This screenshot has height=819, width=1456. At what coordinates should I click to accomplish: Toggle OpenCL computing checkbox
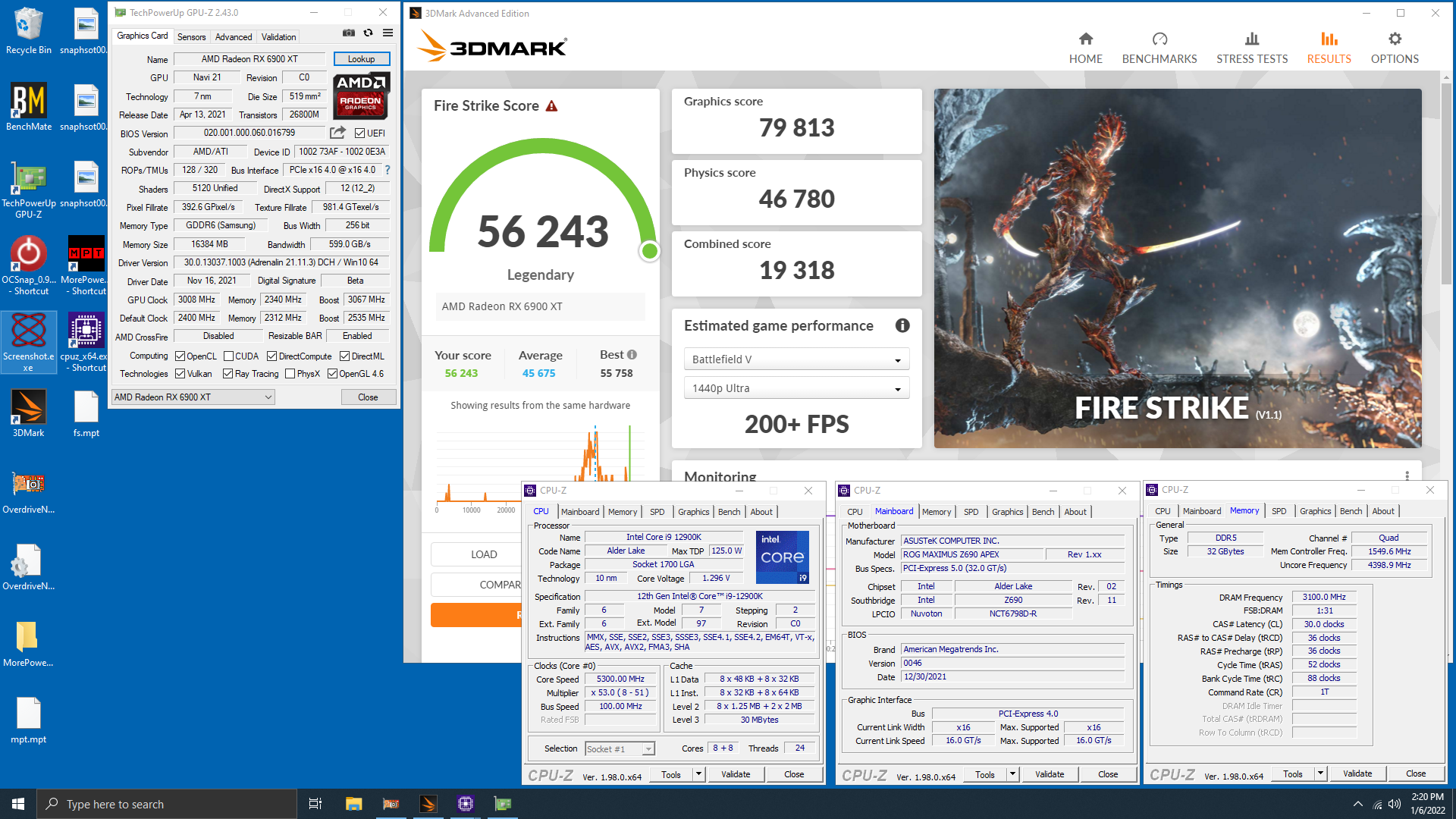(x=180, y=356)
